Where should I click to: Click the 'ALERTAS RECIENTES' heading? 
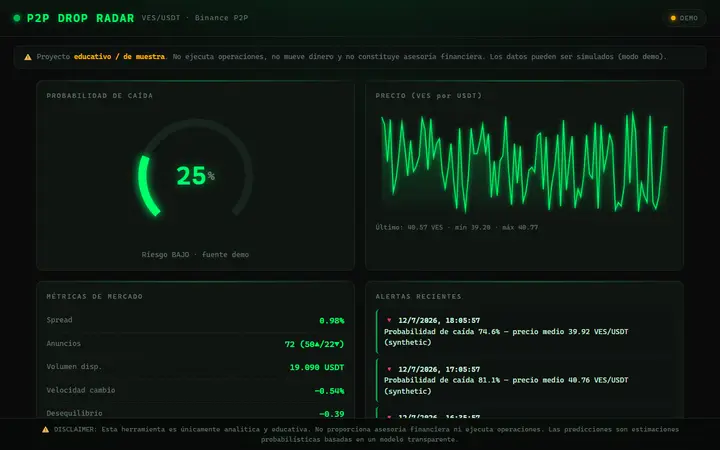click(x=418, y=296)
